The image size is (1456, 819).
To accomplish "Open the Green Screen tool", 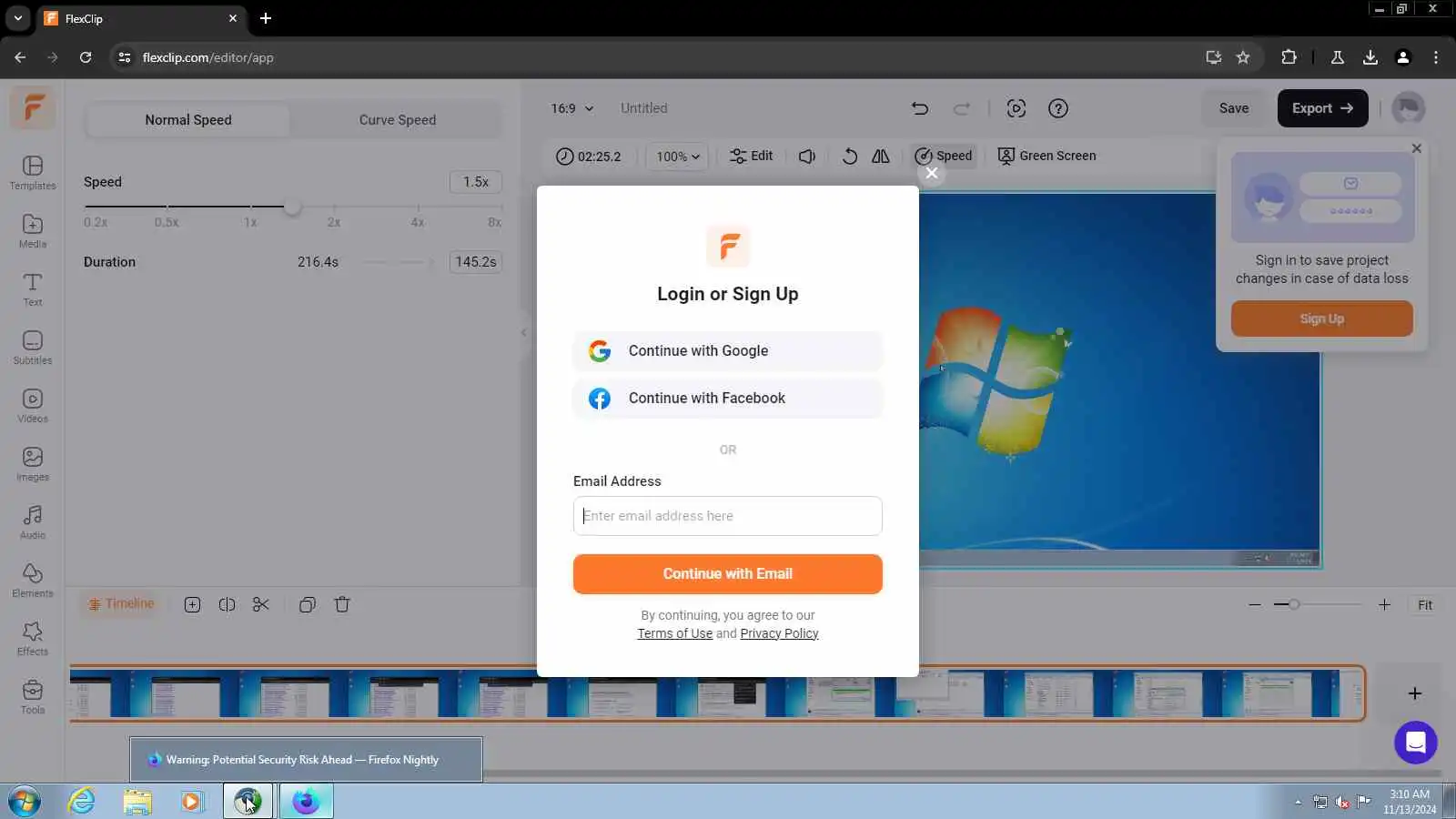I will click(1046, 156).
